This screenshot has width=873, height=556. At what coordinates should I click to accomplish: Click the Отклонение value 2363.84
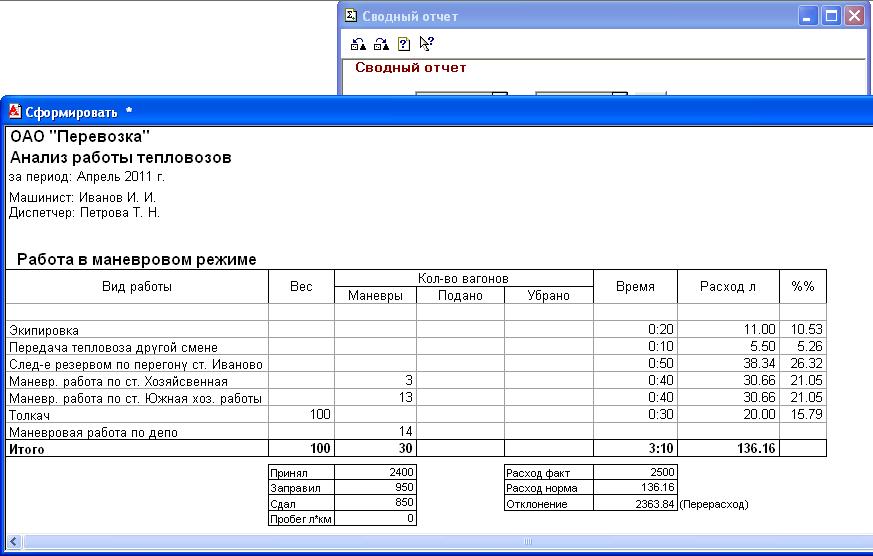[655, 504]
